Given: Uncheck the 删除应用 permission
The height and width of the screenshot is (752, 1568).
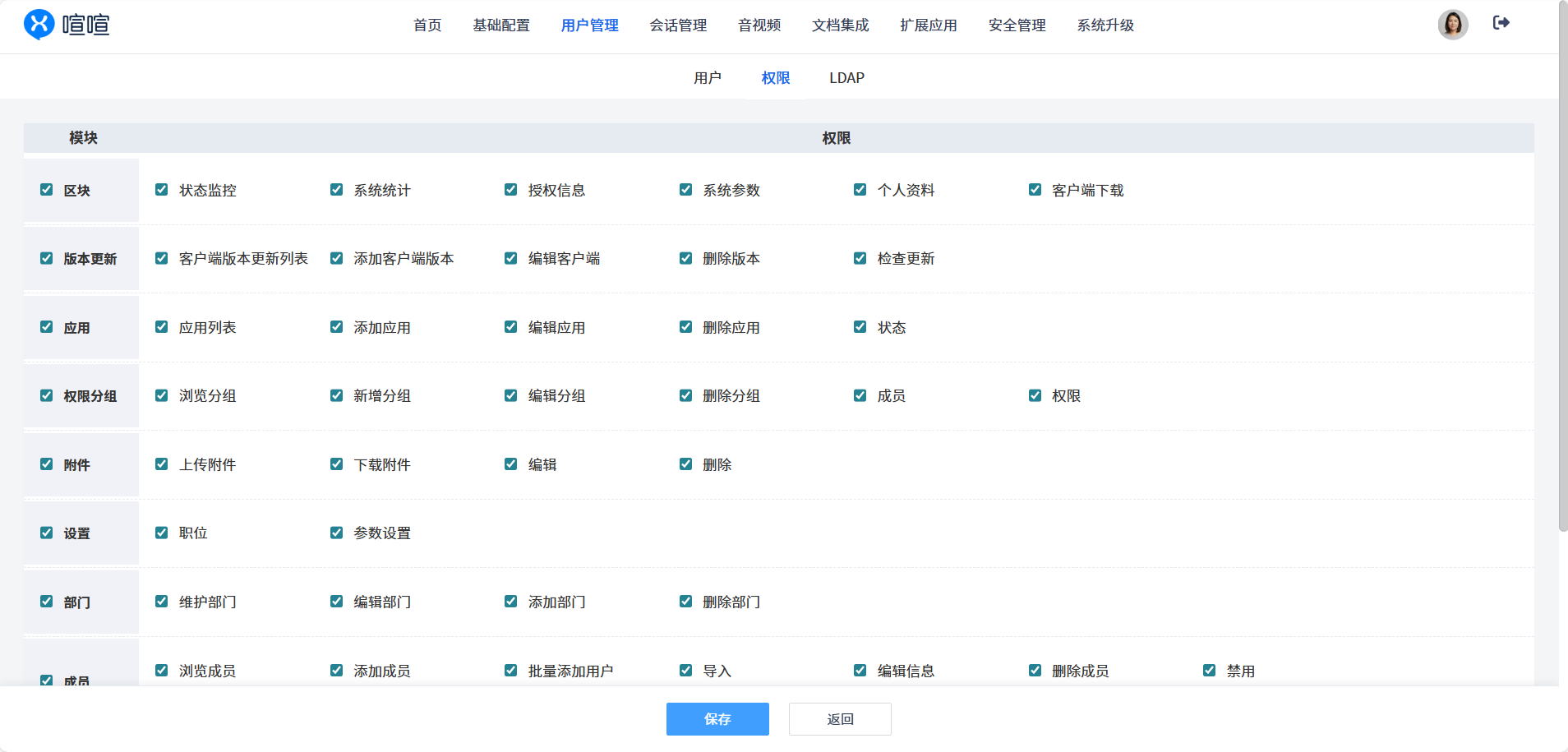Looking at the screenshot, I should pos(685,327).
